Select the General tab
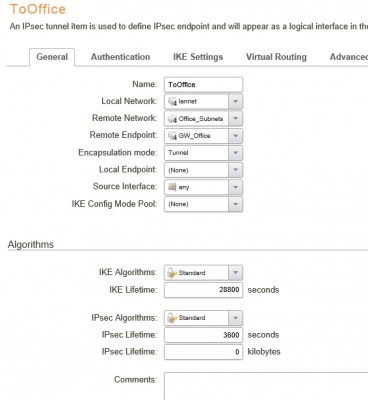 click(x=52, y=57)
